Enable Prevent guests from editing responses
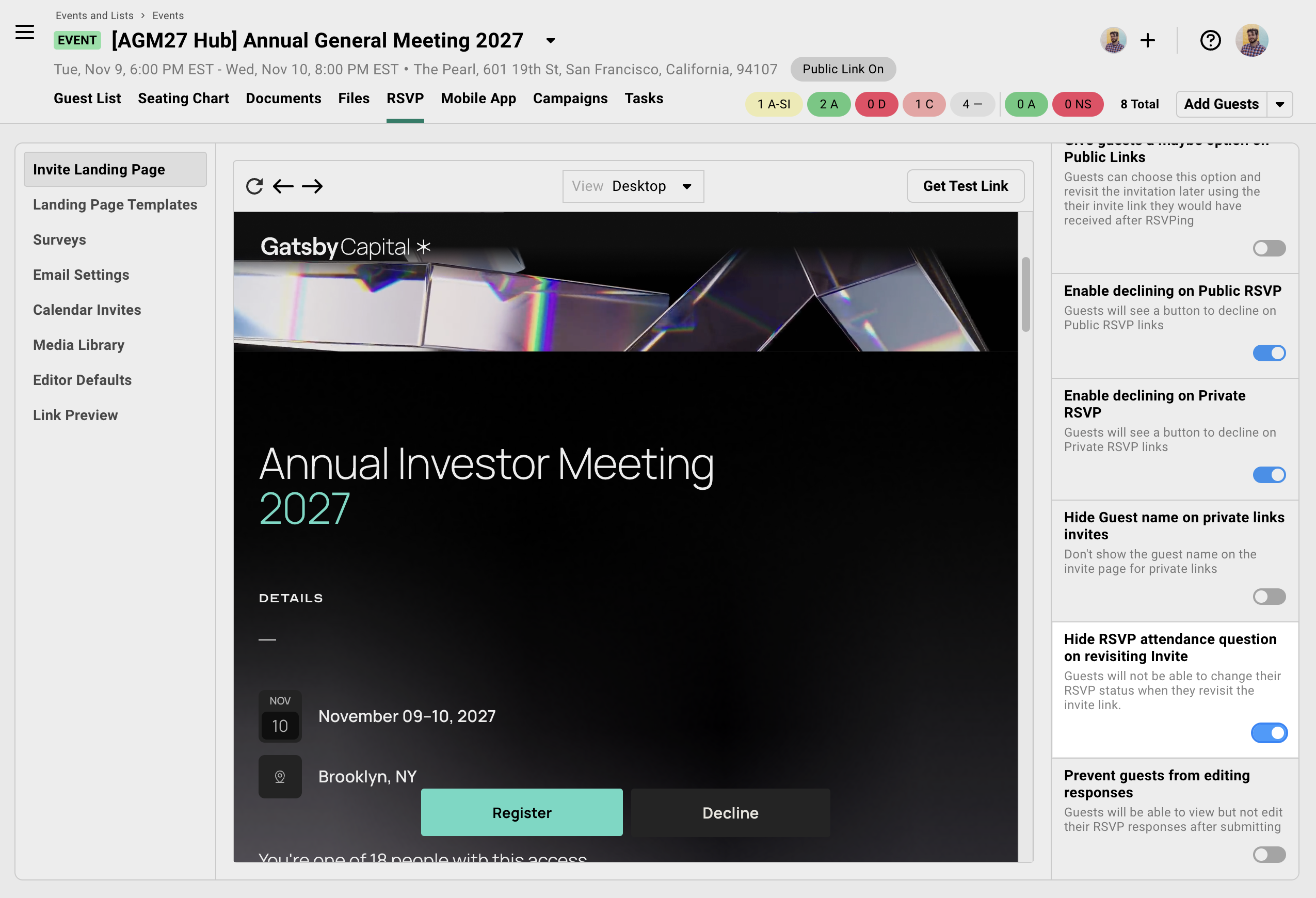The height and width of the screenshot is (898, 1316). [1269, 855]
